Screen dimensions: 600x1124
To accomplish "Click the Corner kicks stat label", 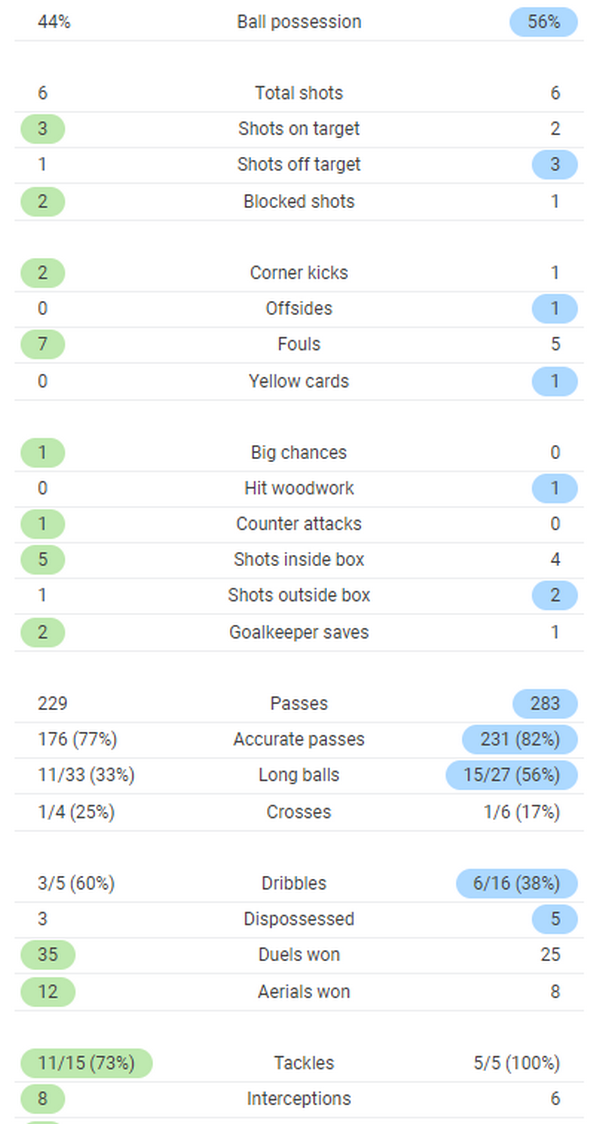I will [299, 273].
